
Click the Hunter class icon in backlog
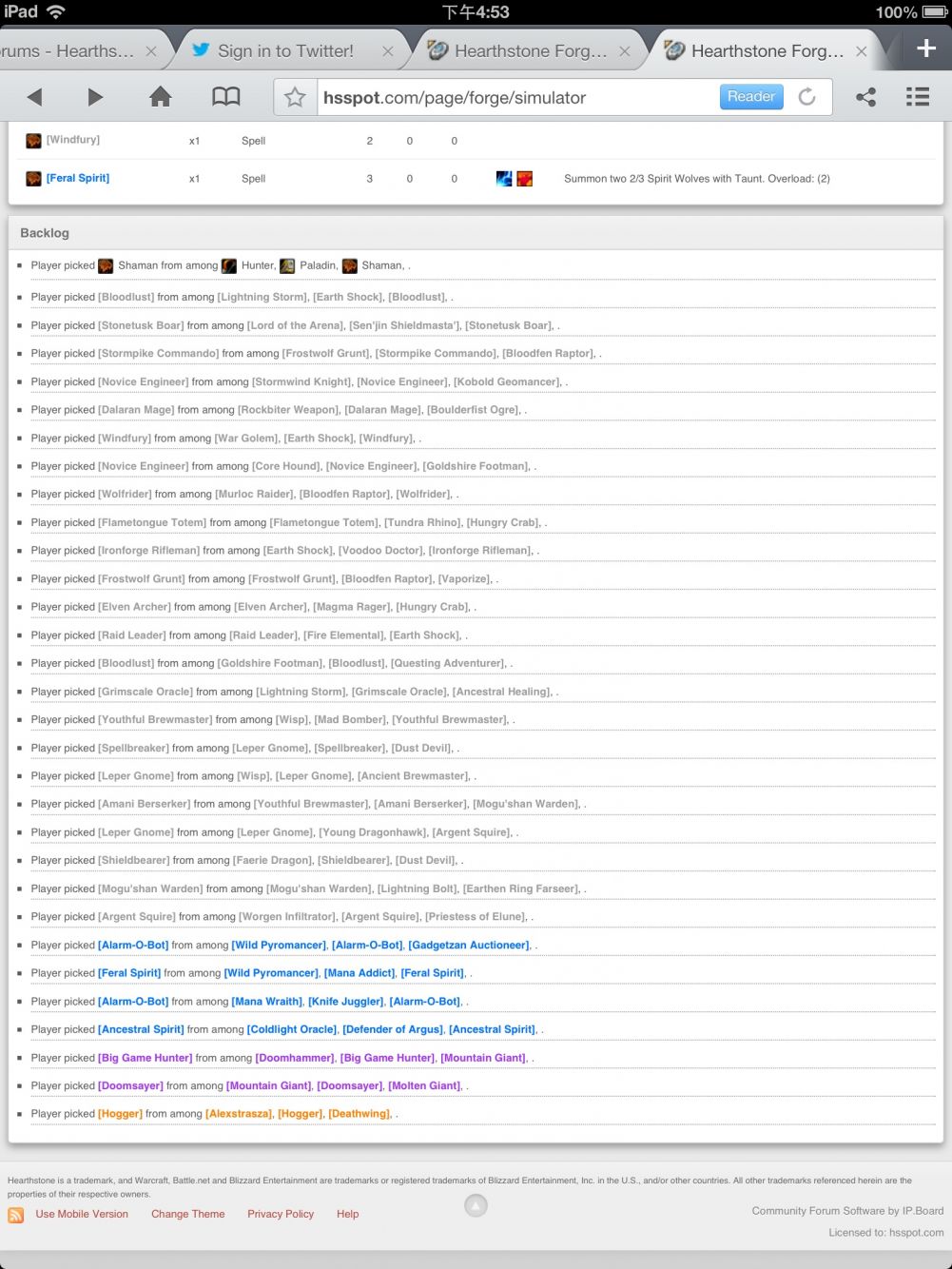[229, 266]
